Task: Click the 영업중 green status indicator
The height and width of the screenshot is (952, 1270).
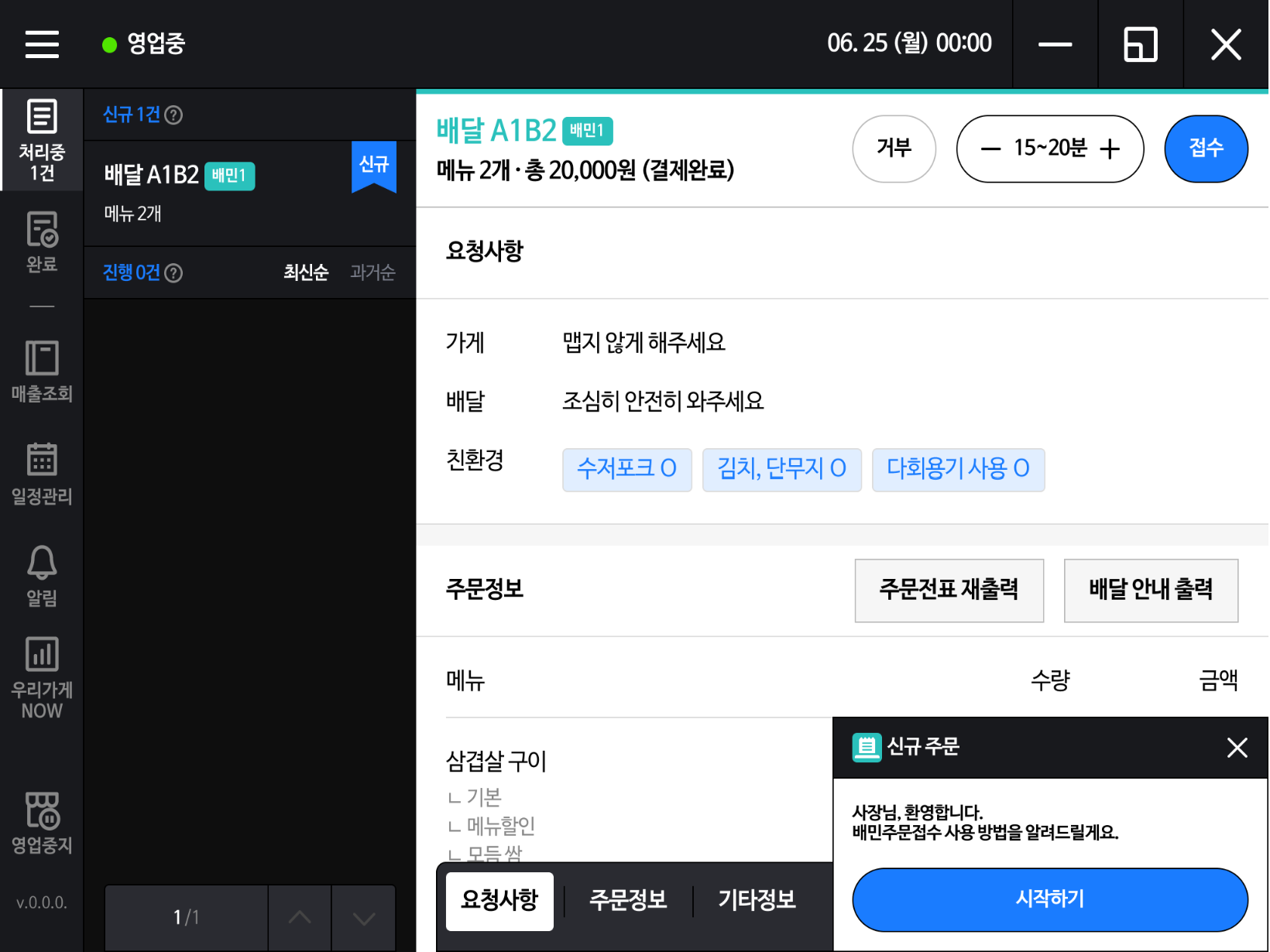Action: point(110,45)
